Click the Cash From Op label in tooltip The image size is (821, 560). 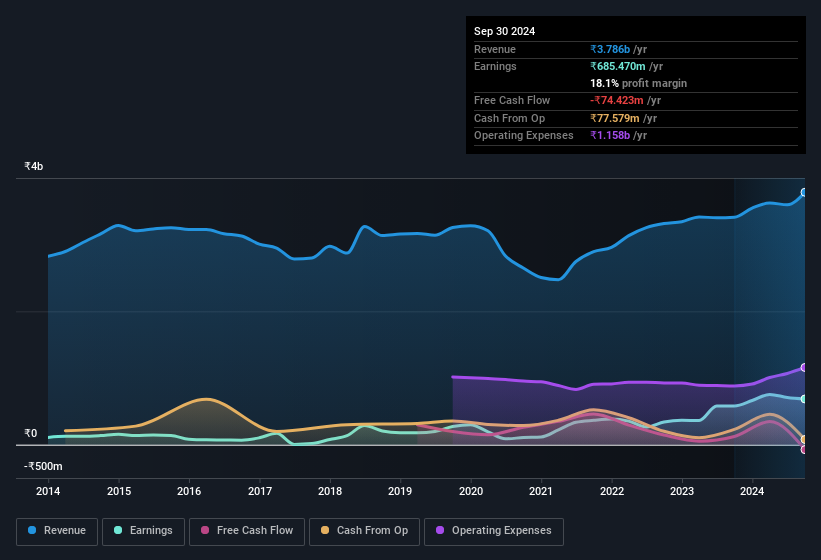click(x=509, y=118)
